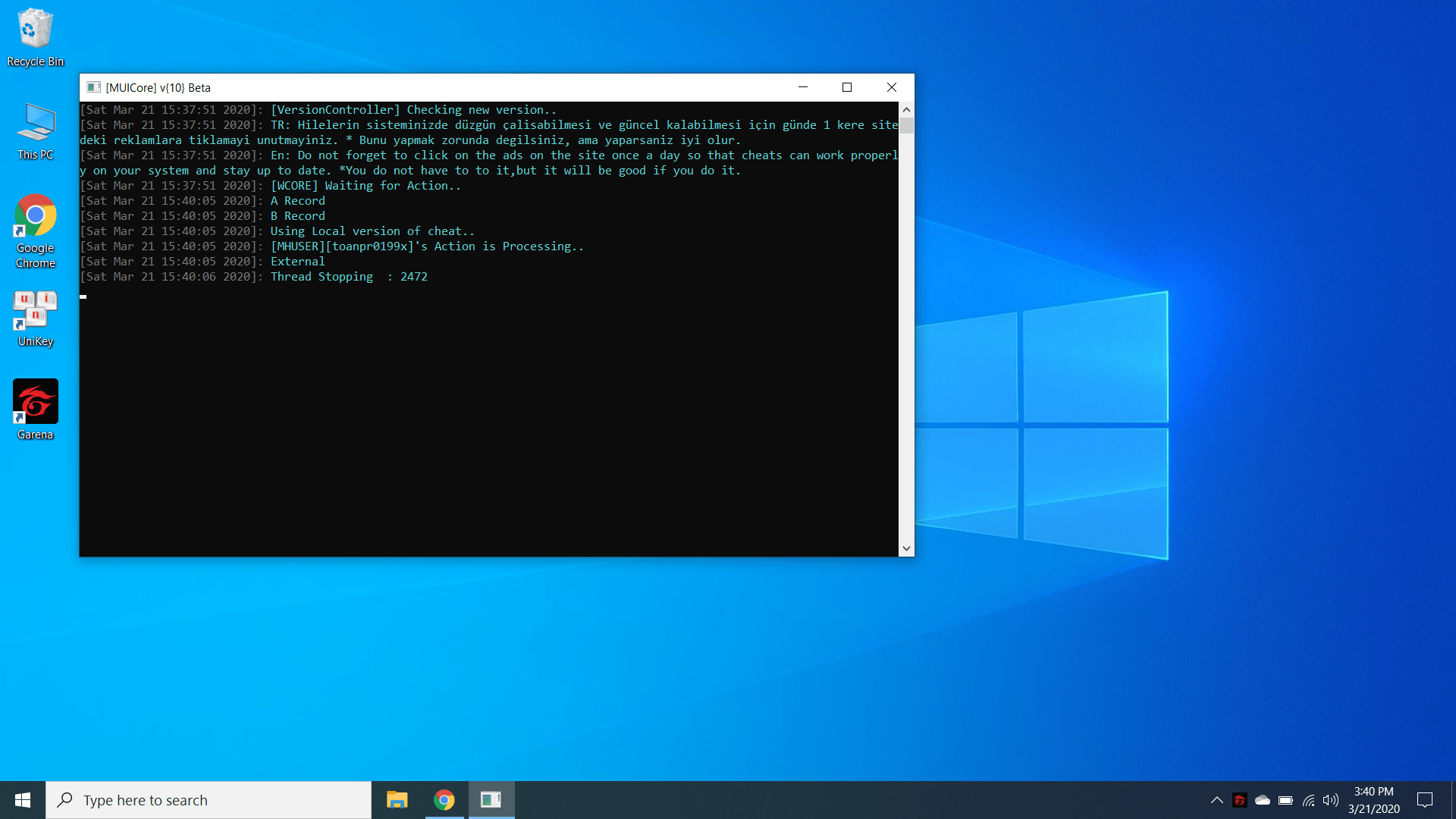This screenshot has width=1456, height=819.
Task: Click the '[WCORE] Waiting for Action..' line
Action: [366, 186]
